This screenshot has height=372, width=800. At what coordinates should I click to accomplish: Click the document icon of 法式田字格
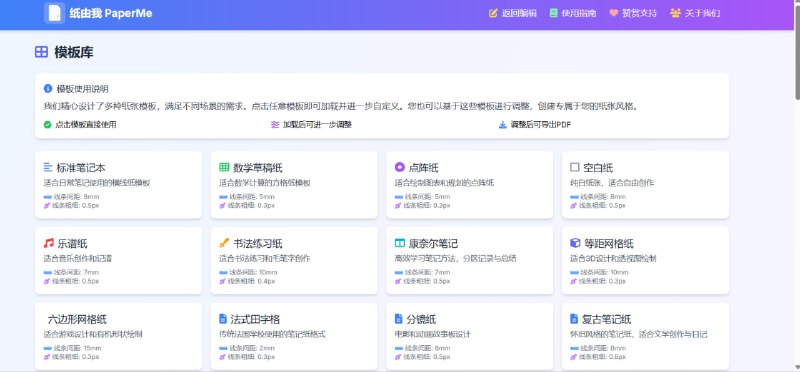222,319
